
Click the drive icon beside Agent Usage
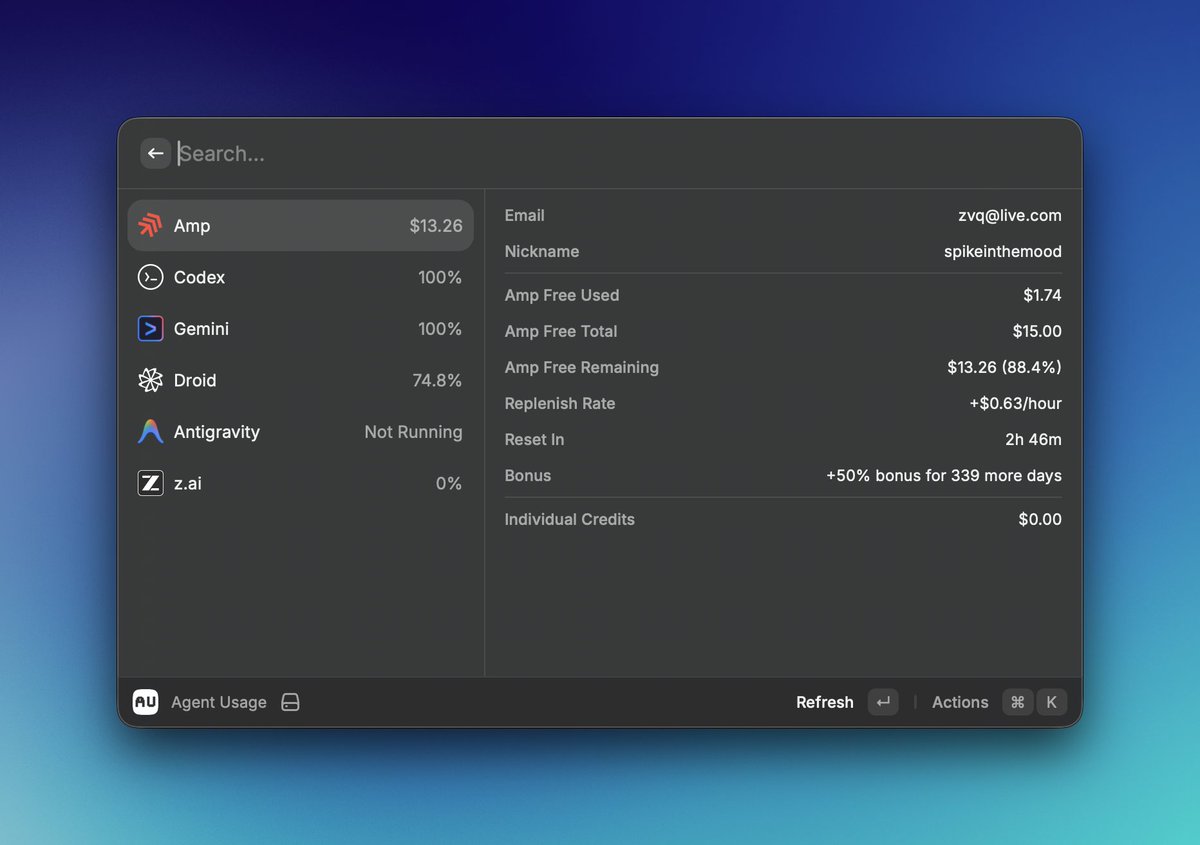tap(290, 702)
